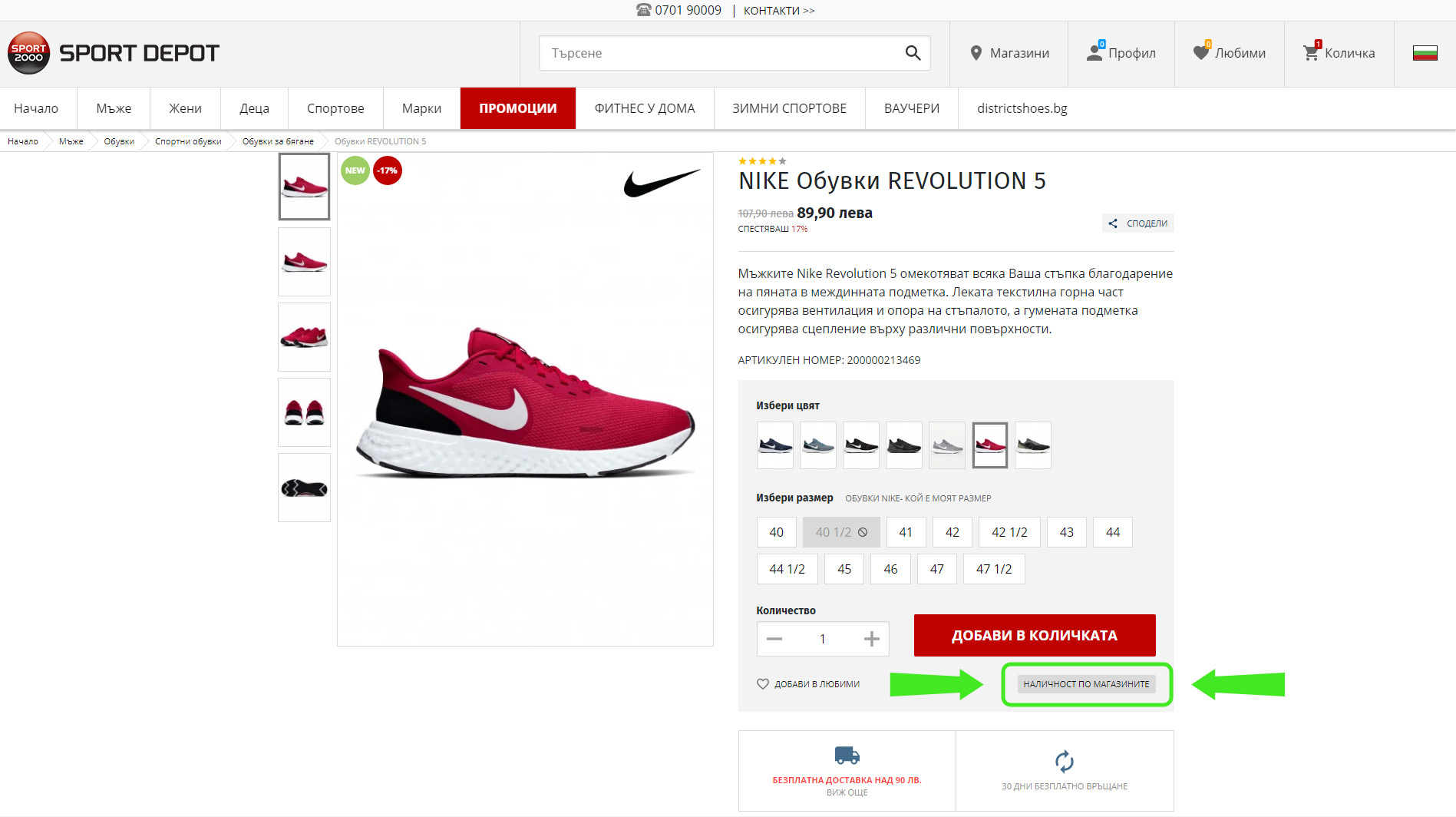Click the Bulgarian flag language icon
This screenshot has width=1456, height=817.
1425,53
